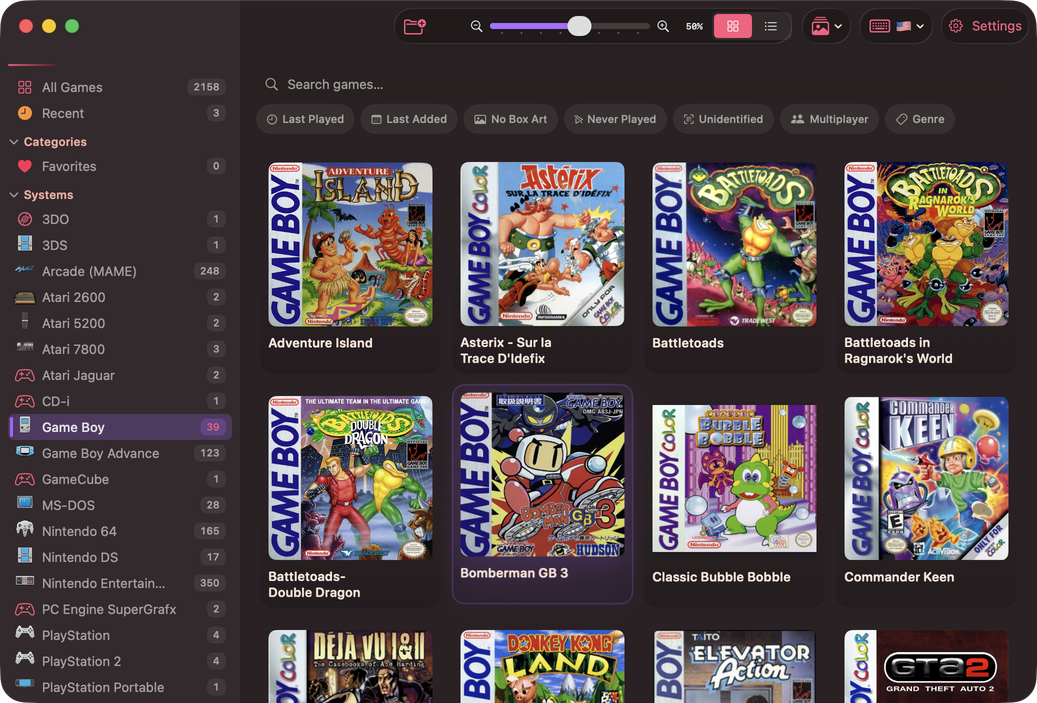
Task: Click the Recent clock icon
Action: pos(24,113)
